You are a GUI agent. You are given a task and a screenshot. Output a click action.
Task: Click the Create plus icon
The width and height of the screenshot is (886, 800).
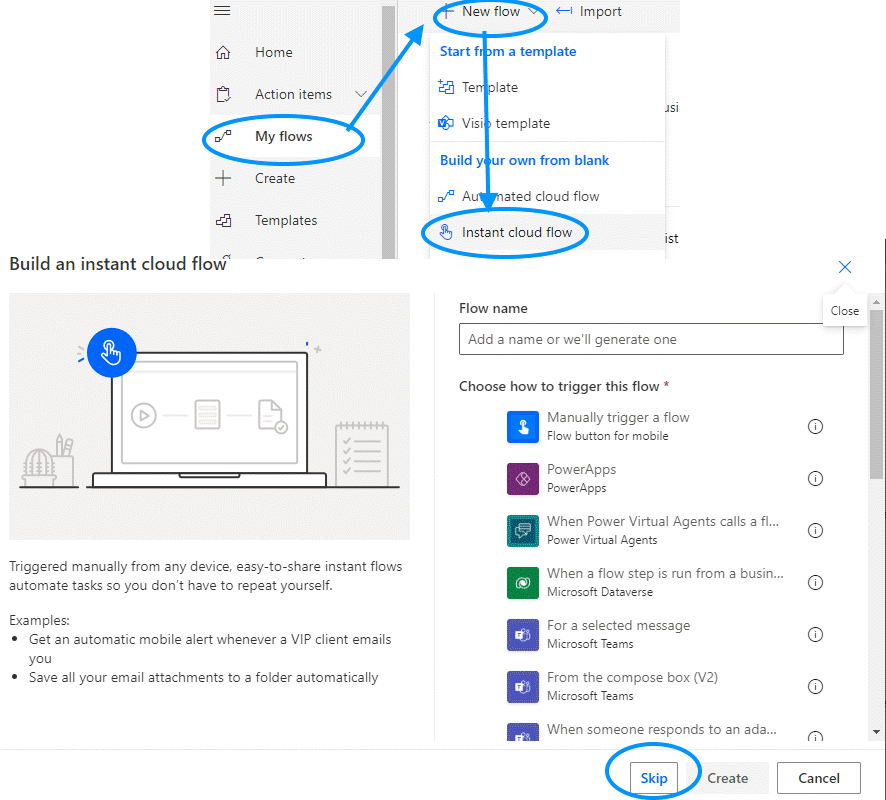click(x=223, y=178)
